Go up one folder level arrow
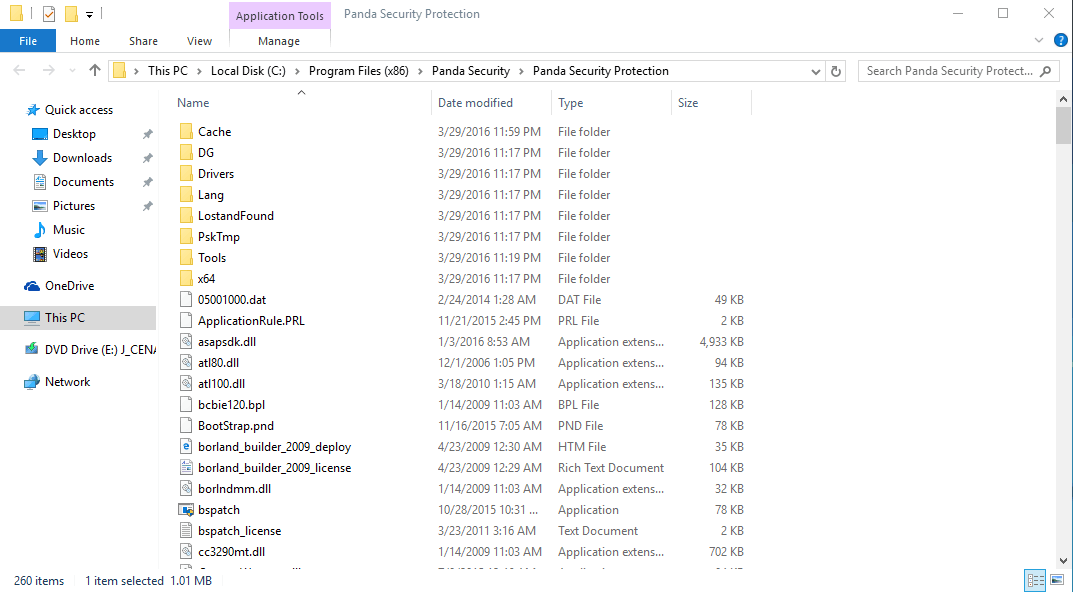Image resolution: width=1073 pixels, height=592 pixels. coord(94,70)
